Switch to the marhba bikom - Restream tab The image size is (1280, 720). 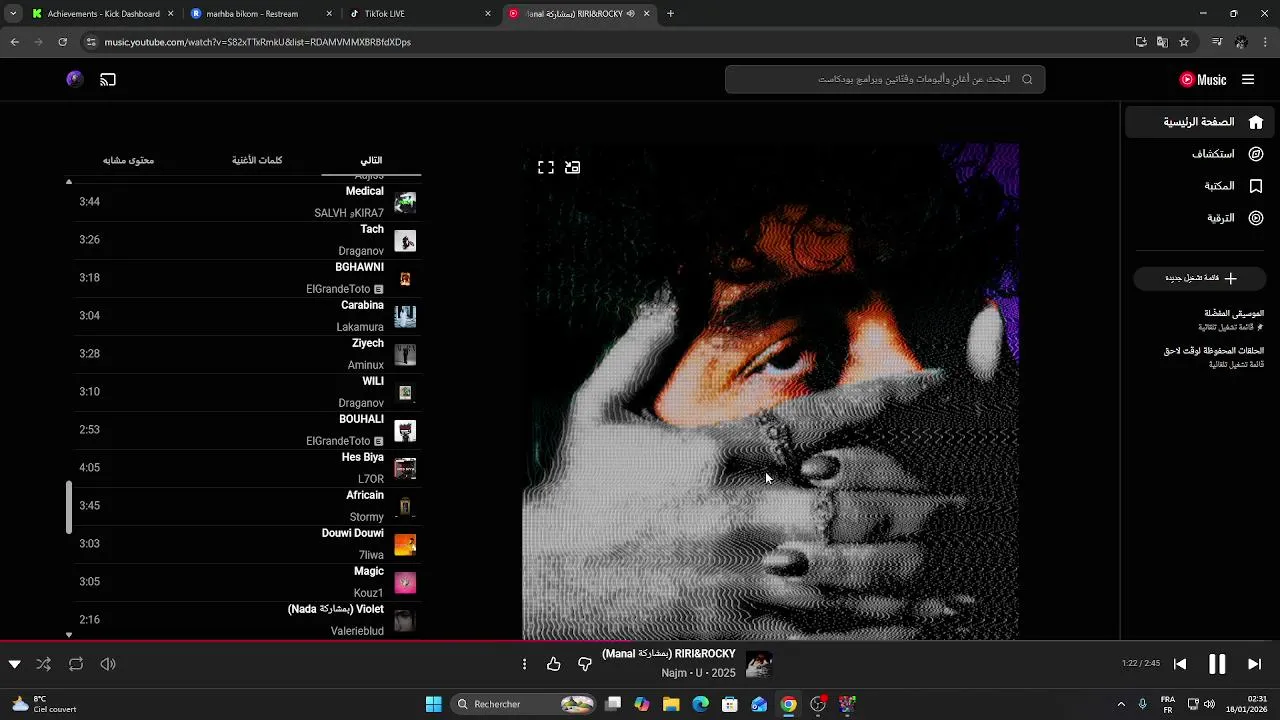pyautogui.click(x=260, y=14)
